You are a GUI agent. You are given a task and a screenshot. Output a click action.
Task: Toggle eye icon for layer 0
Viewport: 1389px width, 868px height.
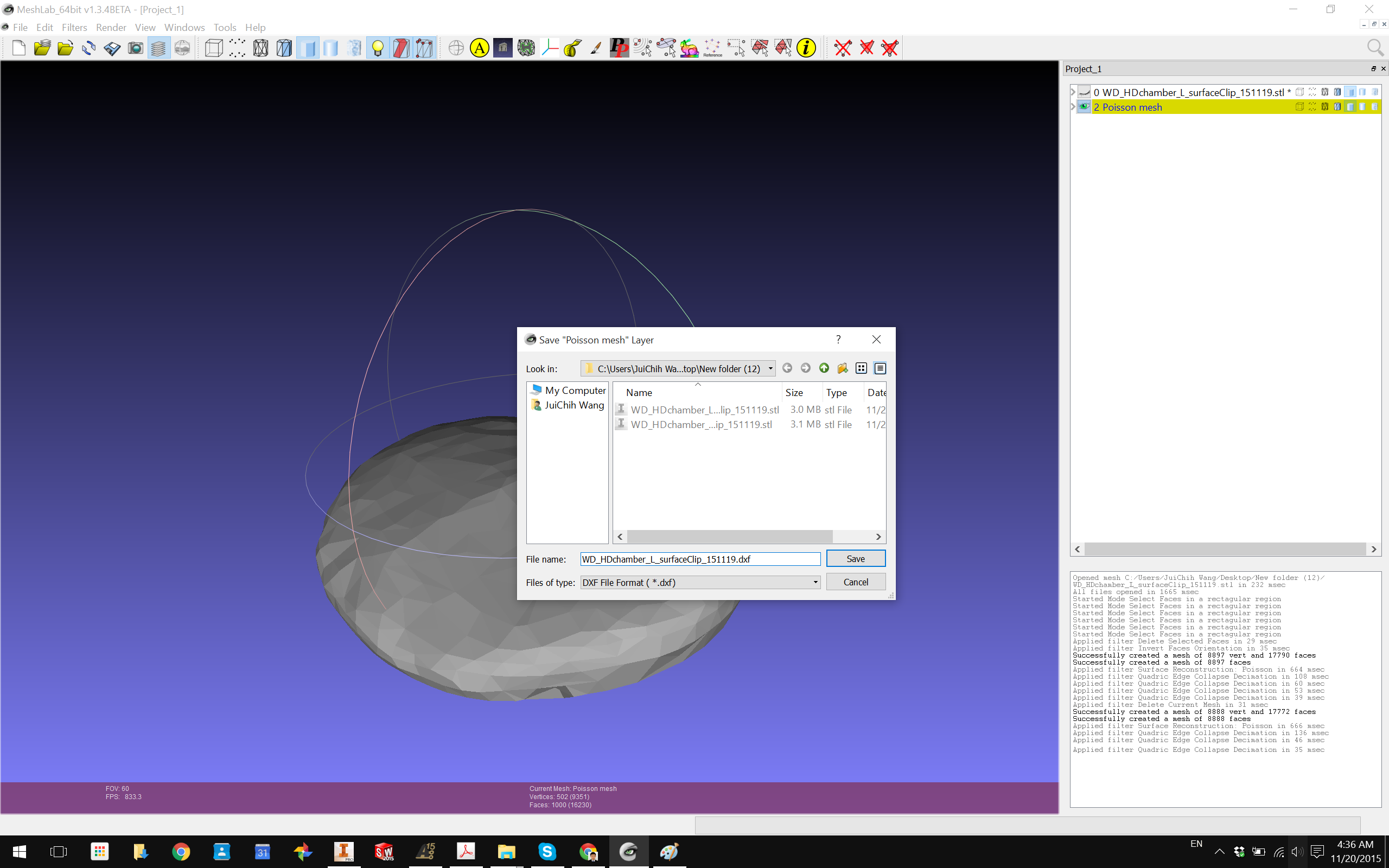click(x=1084, y=92)
